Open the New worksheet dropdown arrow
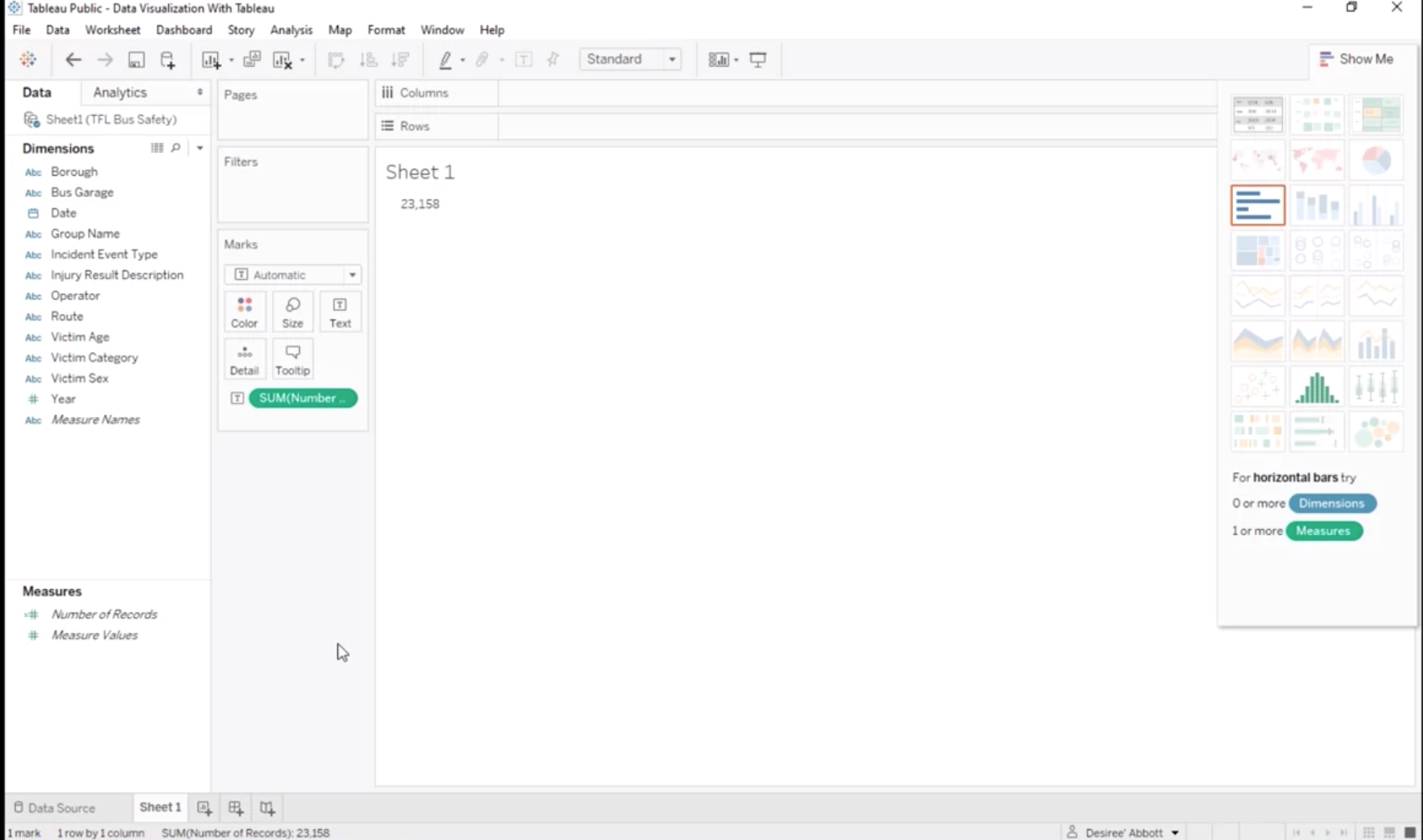The height and width of the screenshot is (840, 1423). click(x=231, y=60)
